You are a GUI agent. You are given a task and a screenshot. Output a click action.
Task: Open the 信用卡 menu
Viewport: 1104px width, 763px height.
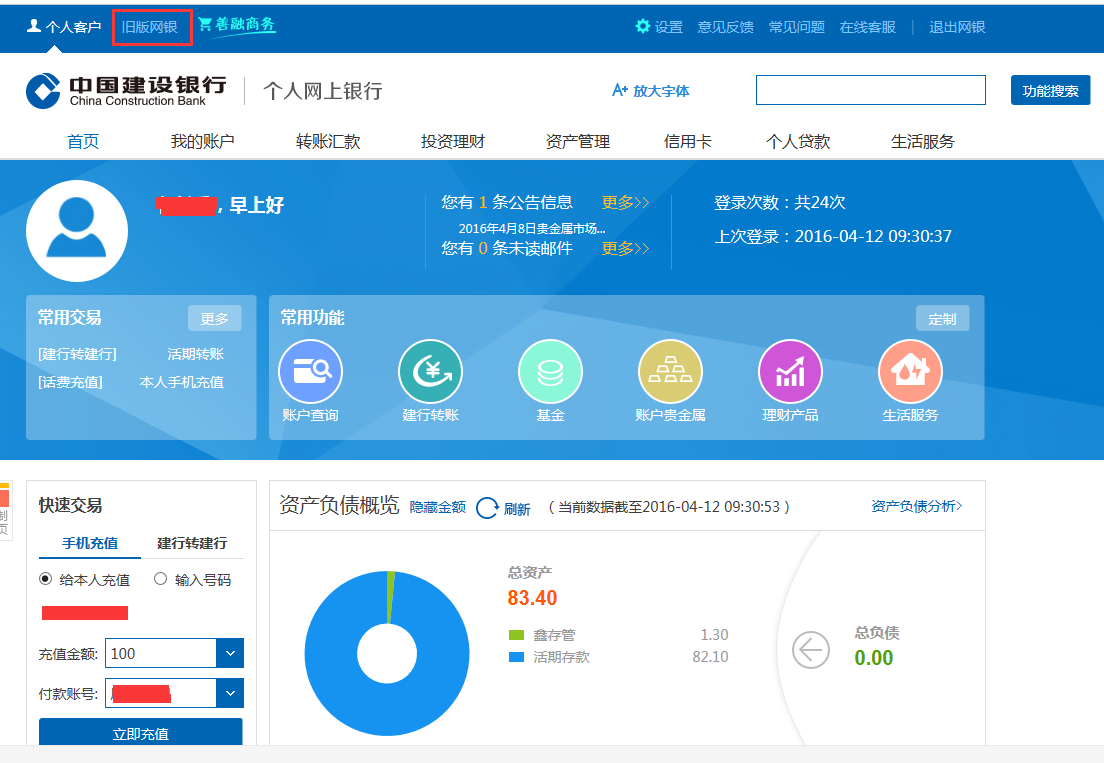[x=687, y=141]
